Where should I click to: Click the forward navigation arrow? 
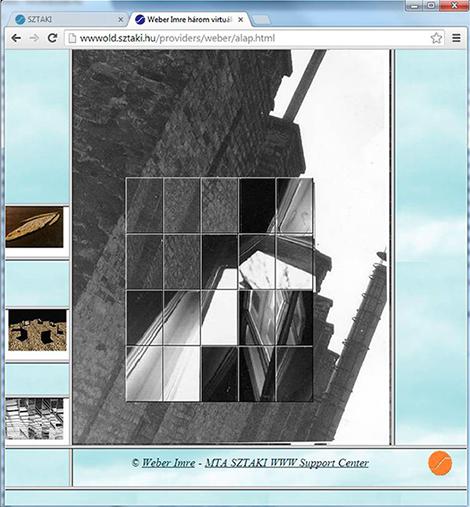point(34,38)
